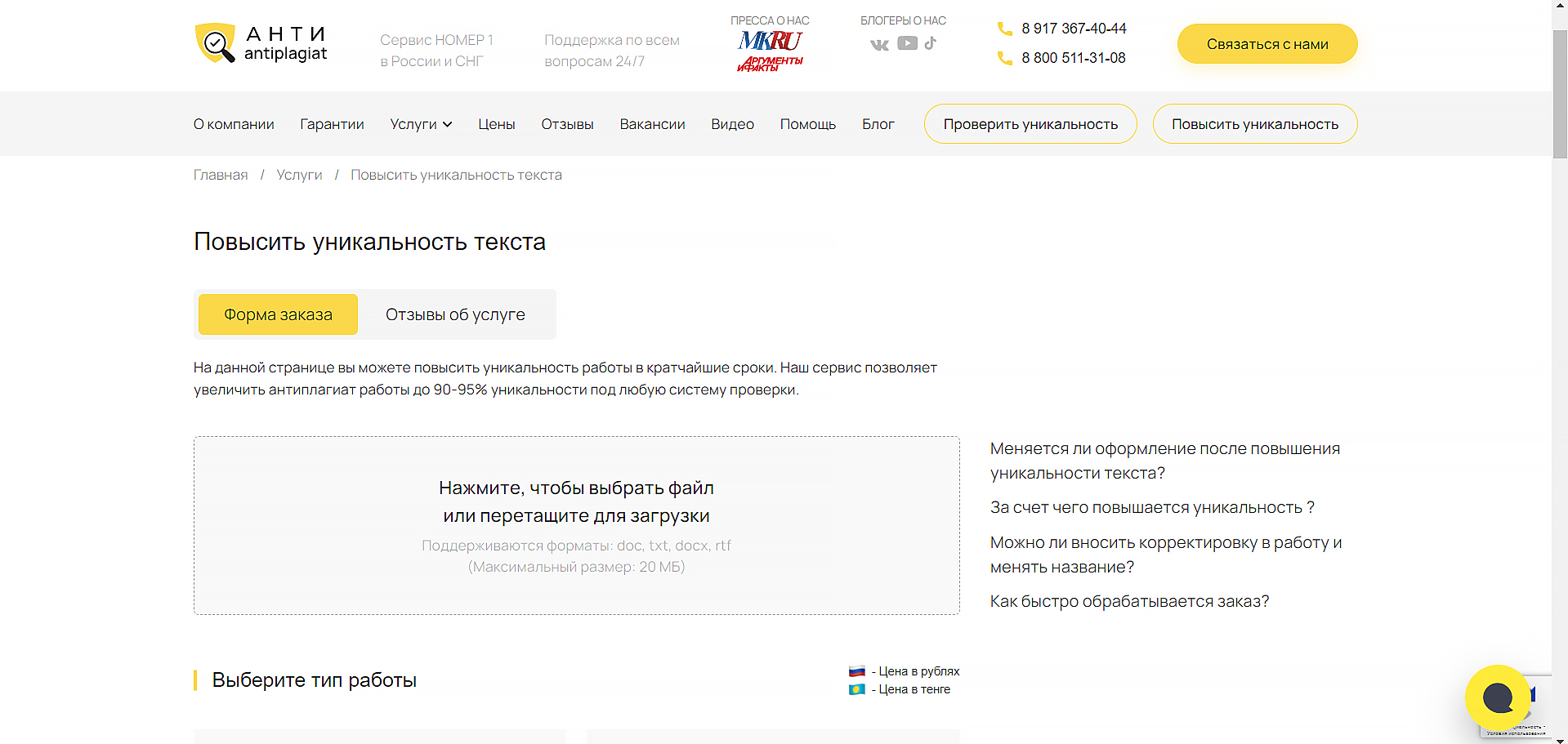Click the Повысить уникальность текста breadcrumb text

coord(456,175)
